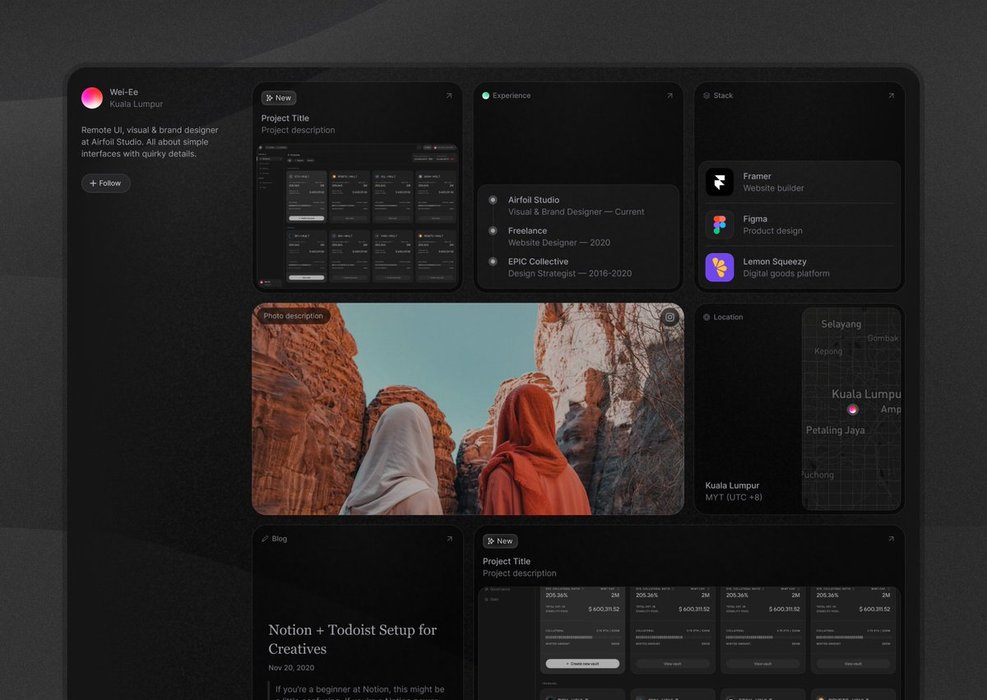Click the New badge on the lower project card
The height and width of the screenshot is (700, 987).
point(500,541)
